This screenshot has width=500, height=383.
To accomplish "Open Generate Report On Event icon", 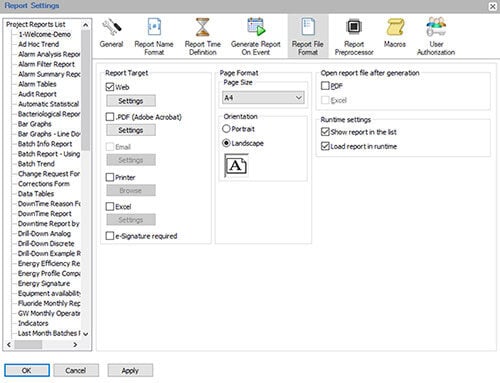I will coord(256,27).
